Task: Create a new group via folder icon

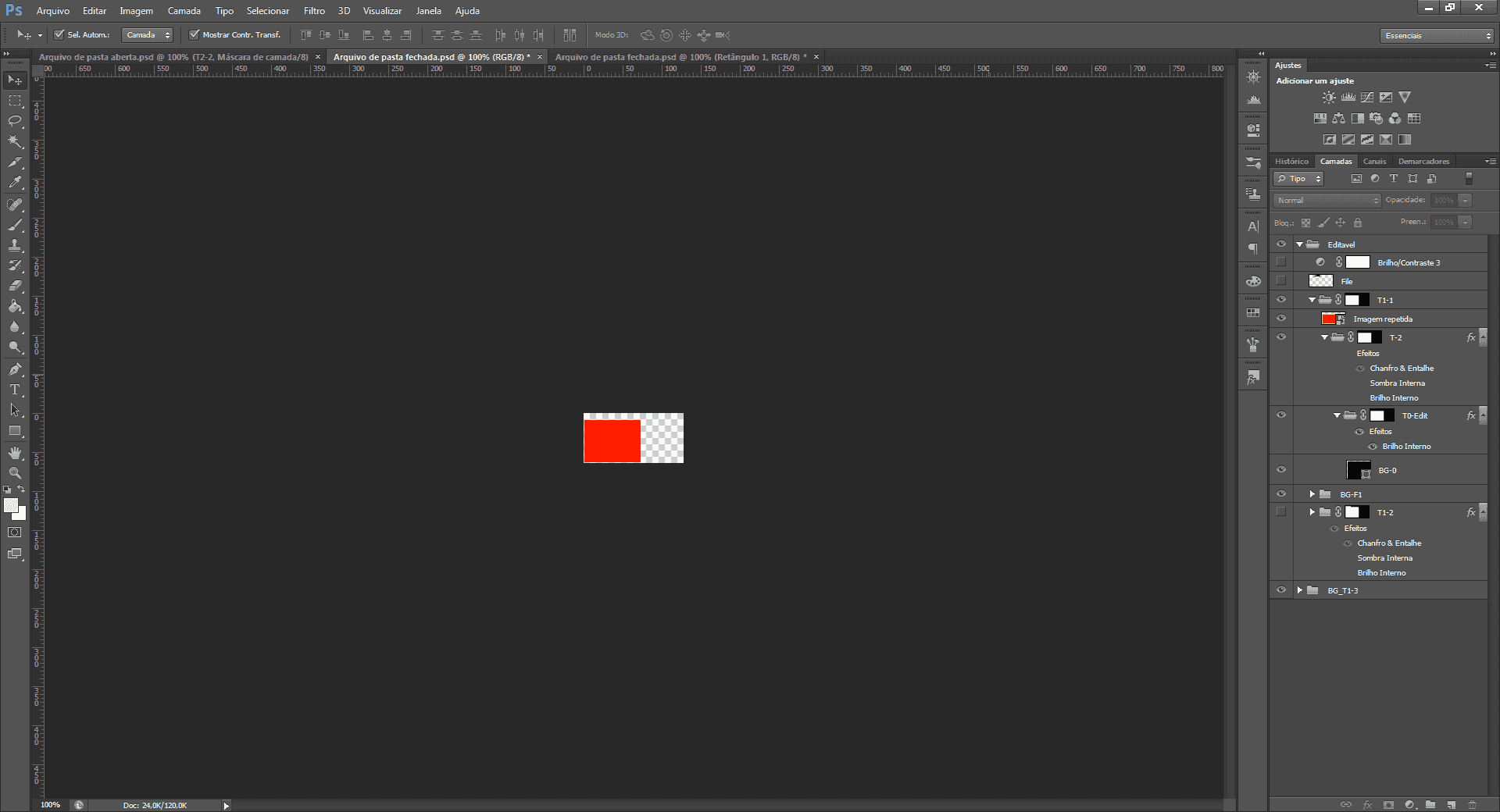Action: coord(1430,804)
